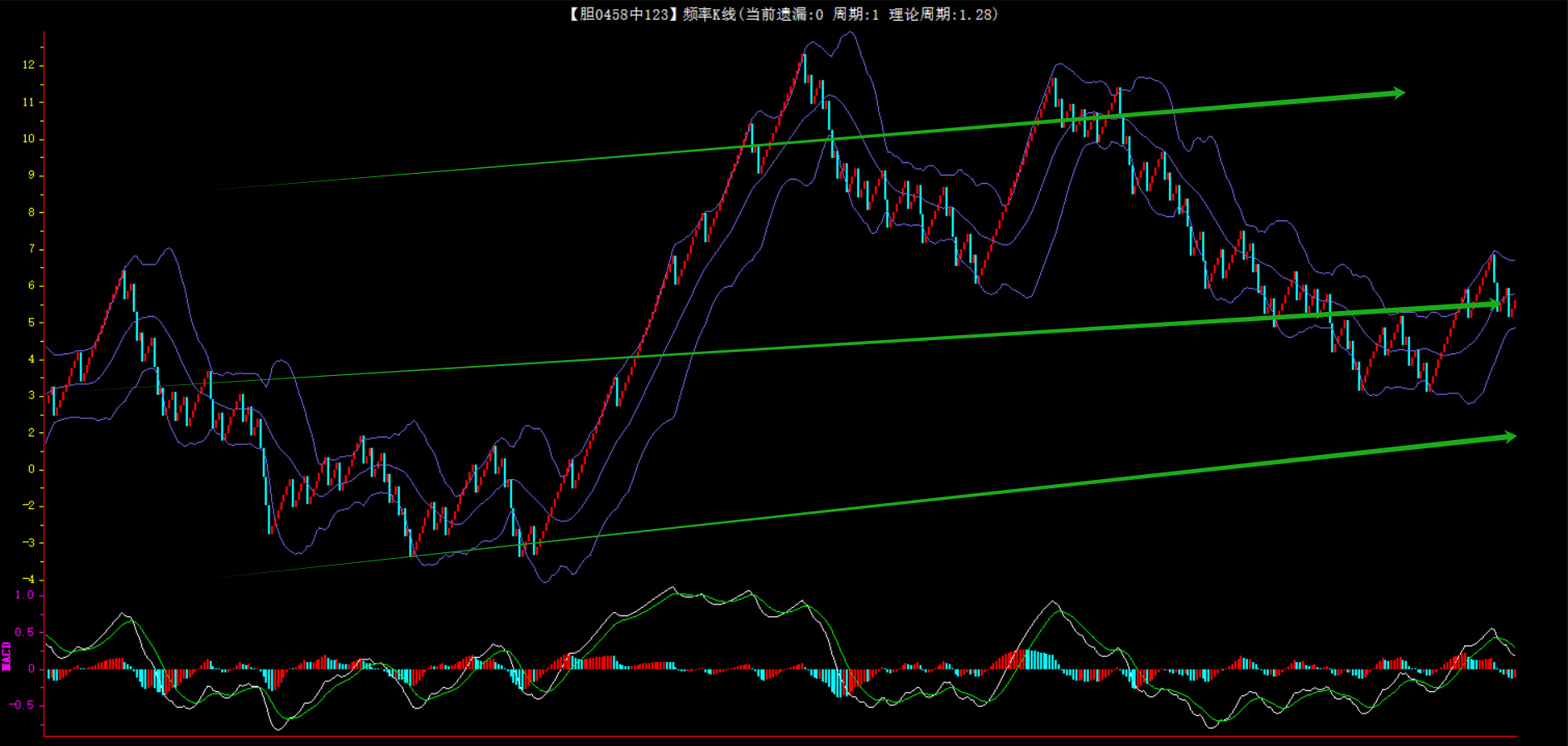
Task: Click the middle green trend line arrowhead
Action: (x=1495, y=304)
